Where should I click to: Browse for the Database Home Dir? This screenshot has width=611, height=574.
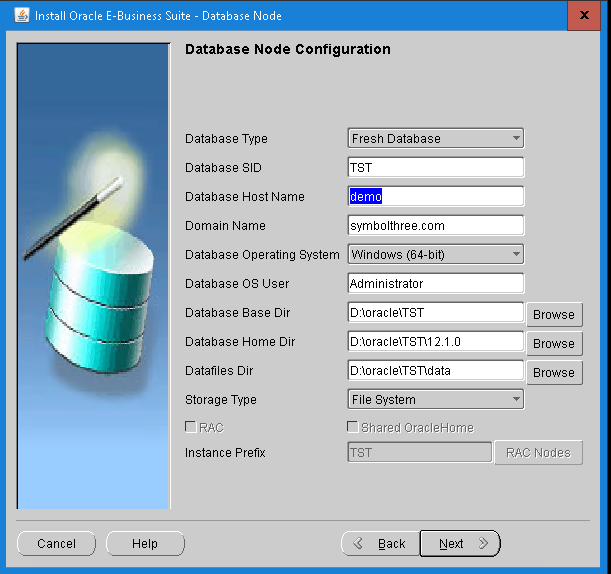pos(553,343)
